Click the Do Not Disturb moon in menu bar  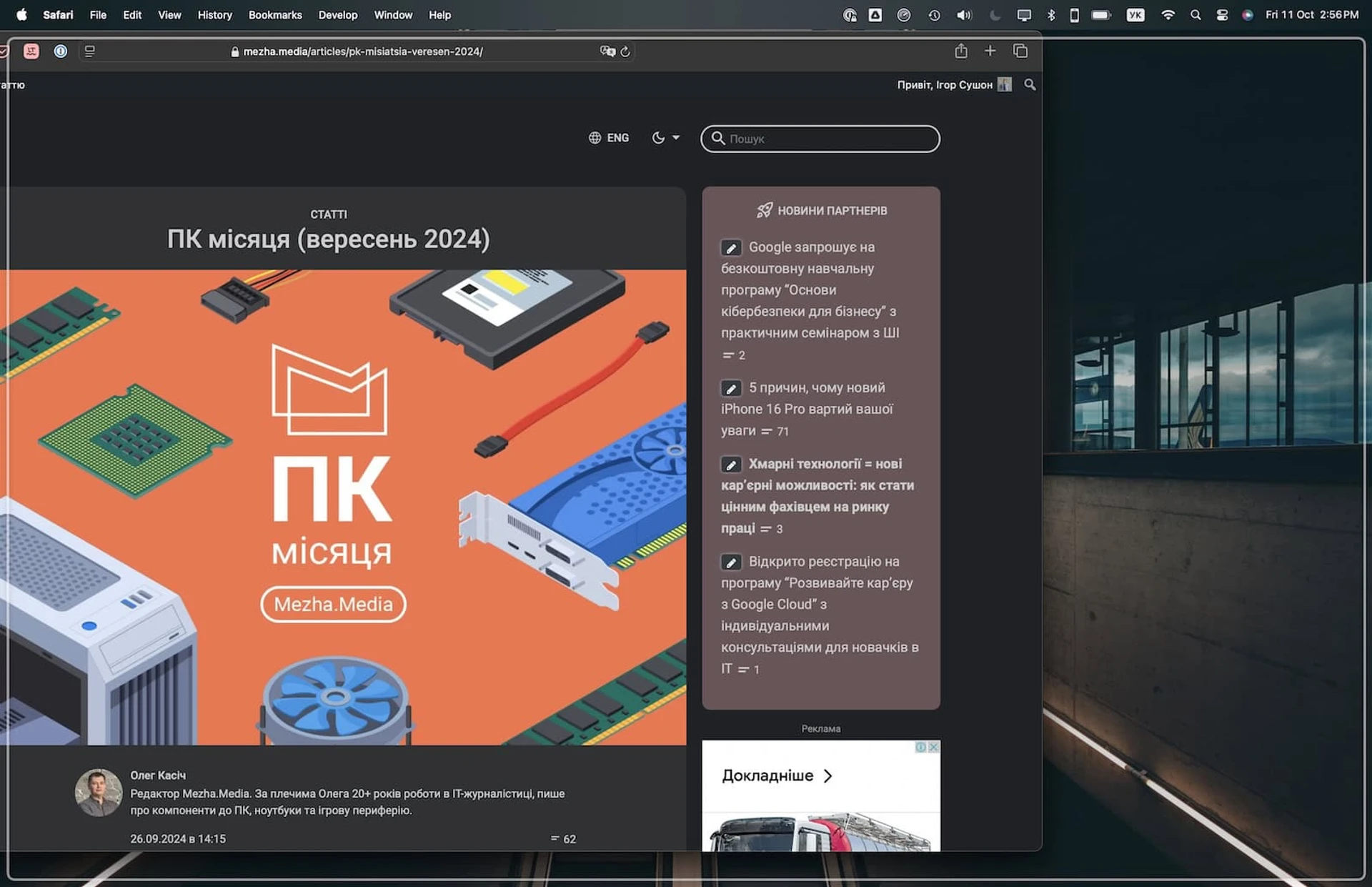995,14
